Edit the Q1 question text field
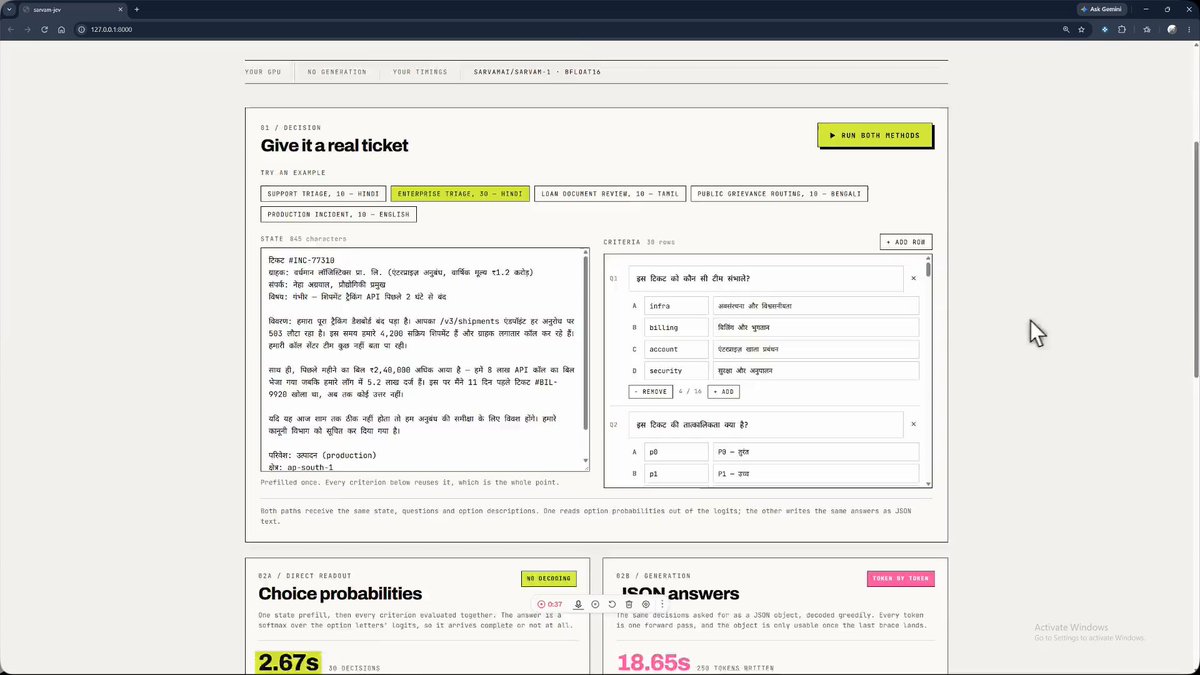The height and width of the screenshot is (675, 1200). [x=766, y=279]
